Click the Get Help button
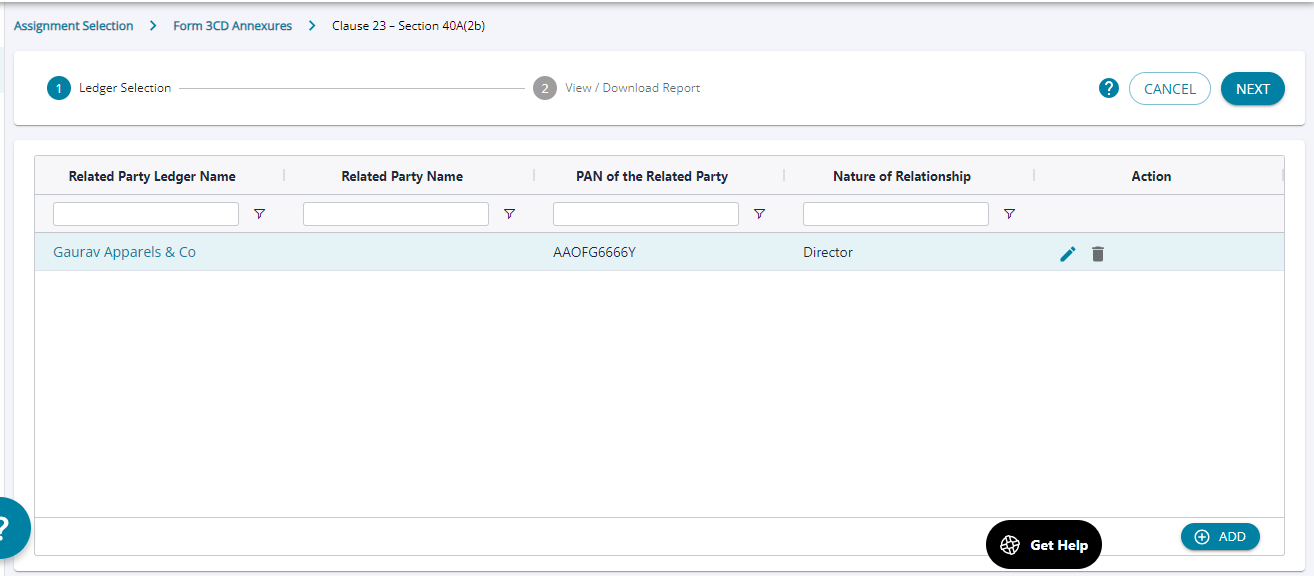 1043,545
